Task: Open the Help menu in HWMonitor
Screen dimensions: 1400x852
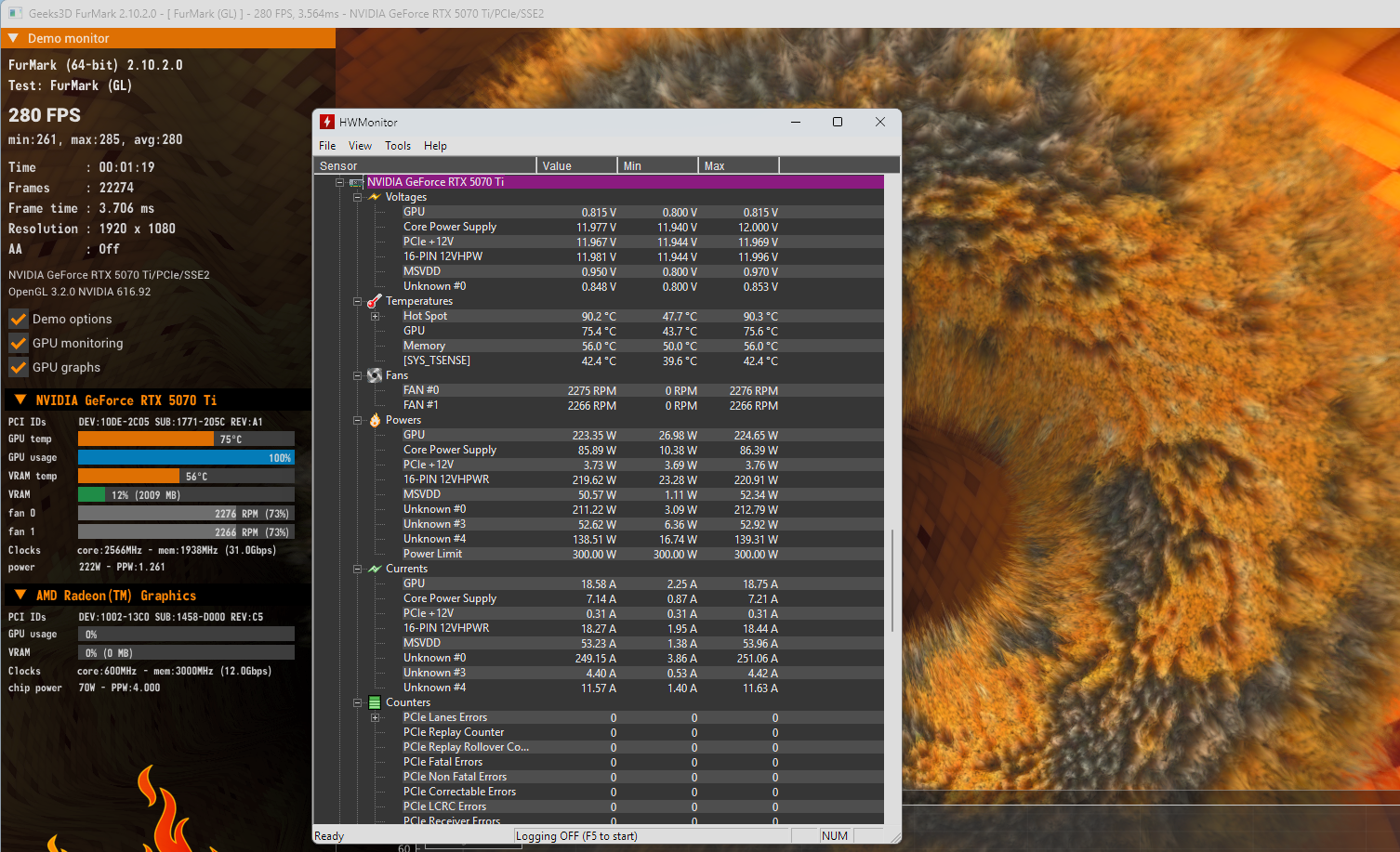Action: tap(435, 146)
